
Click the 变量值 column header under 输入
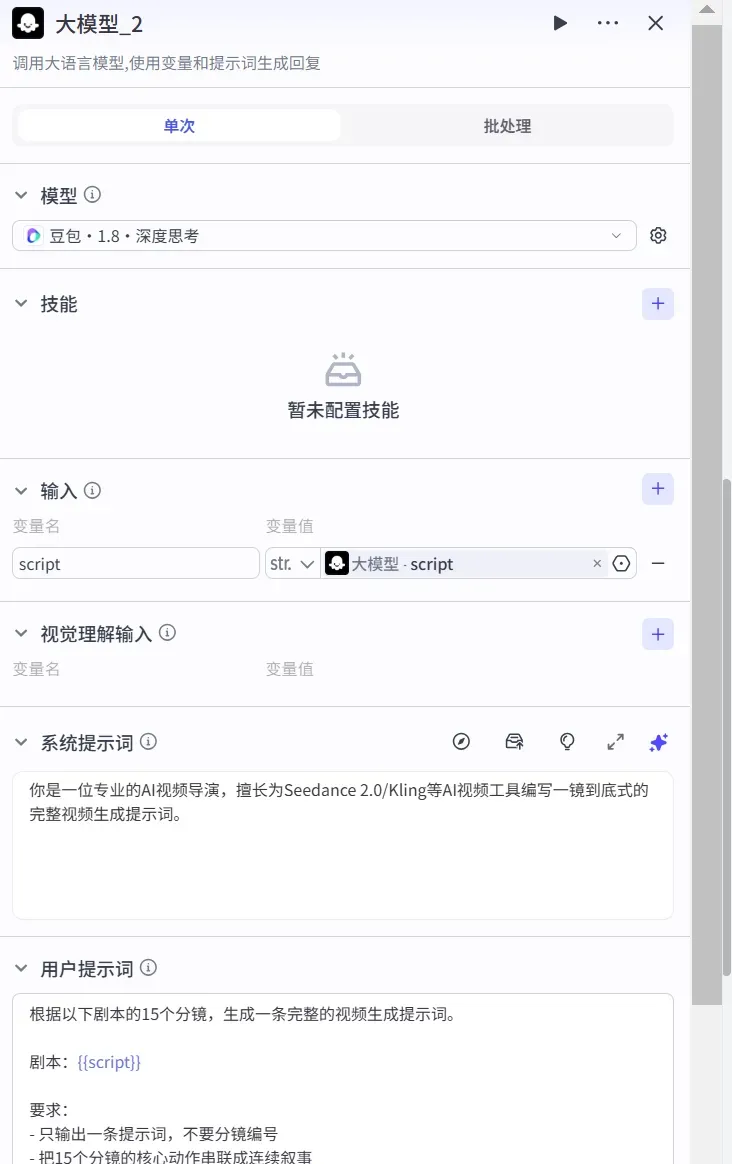290,526
